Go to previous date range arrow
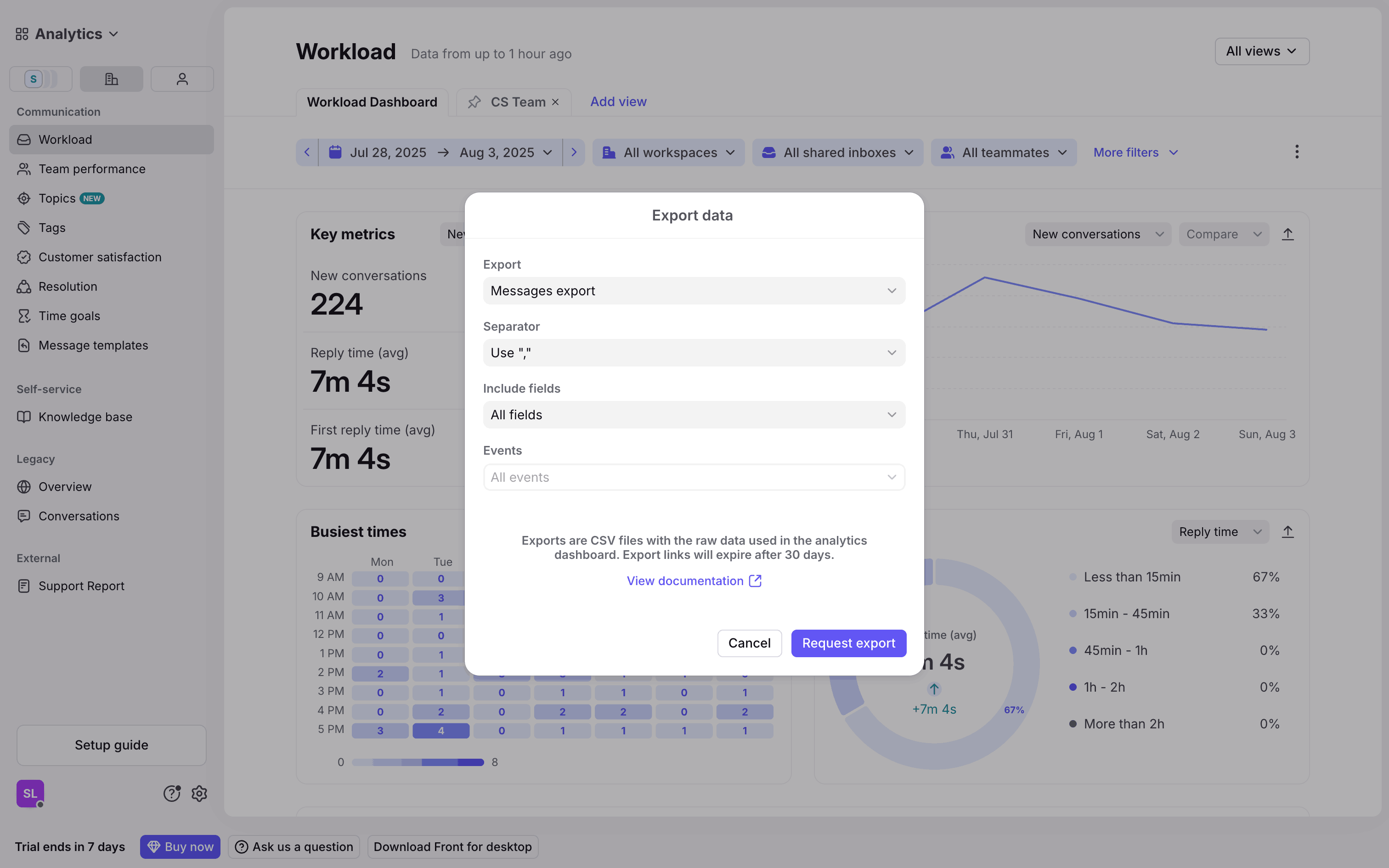This screenshot has height=868, width=1389. click(x=307, y=152)
